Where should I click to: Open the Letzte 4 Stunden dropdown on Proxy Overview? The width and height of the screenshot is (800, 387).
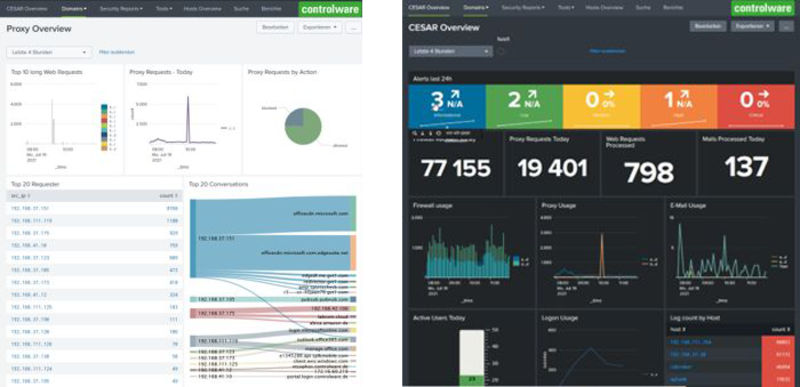49,52
